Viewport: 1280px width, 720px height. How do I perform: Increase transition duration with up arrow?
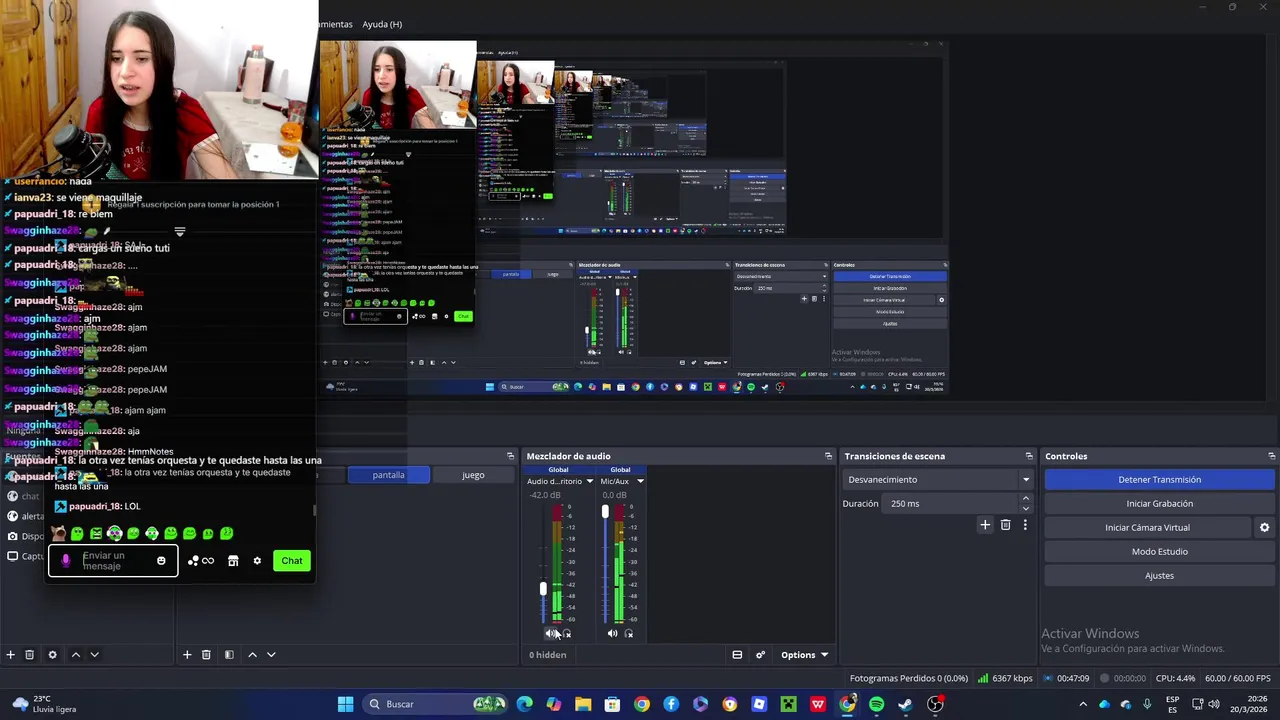(1026, 499)
